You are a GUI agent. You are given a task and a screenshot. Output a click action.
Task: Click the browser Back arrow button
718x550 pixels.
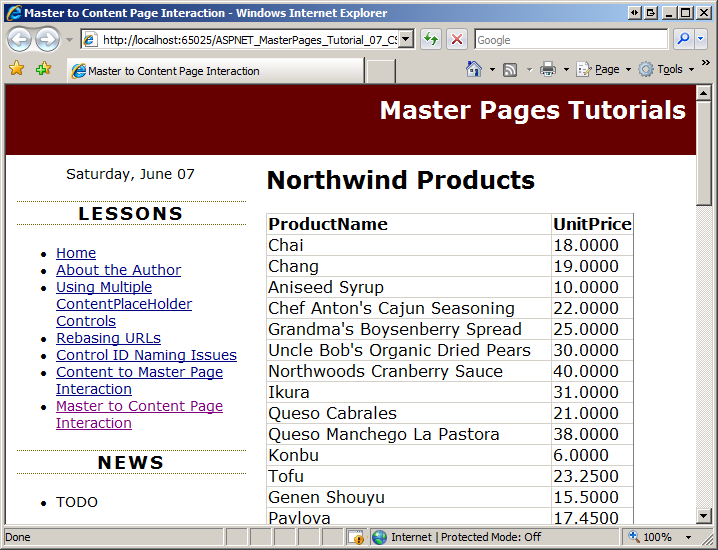(x=19, y=40)
